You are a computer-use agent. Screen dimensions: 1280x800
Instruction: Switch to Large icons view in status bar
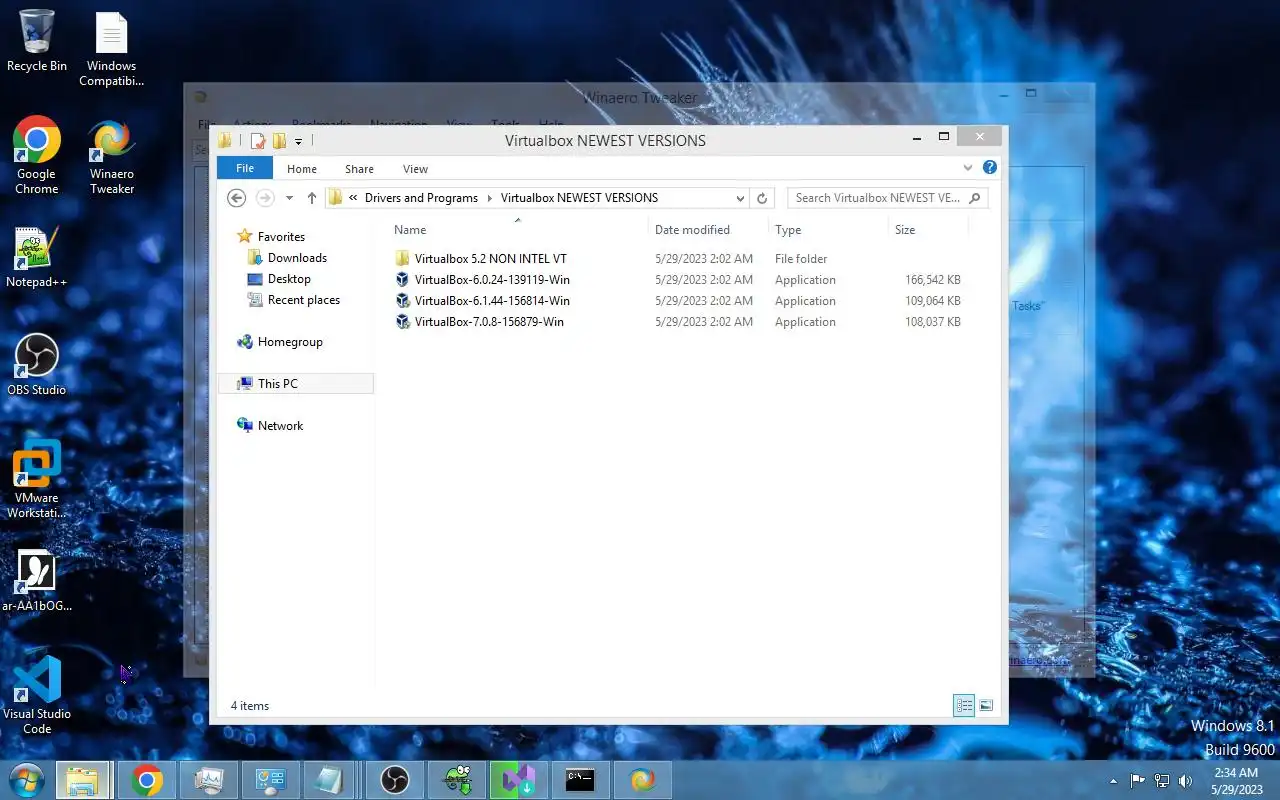tap(986, 706)
